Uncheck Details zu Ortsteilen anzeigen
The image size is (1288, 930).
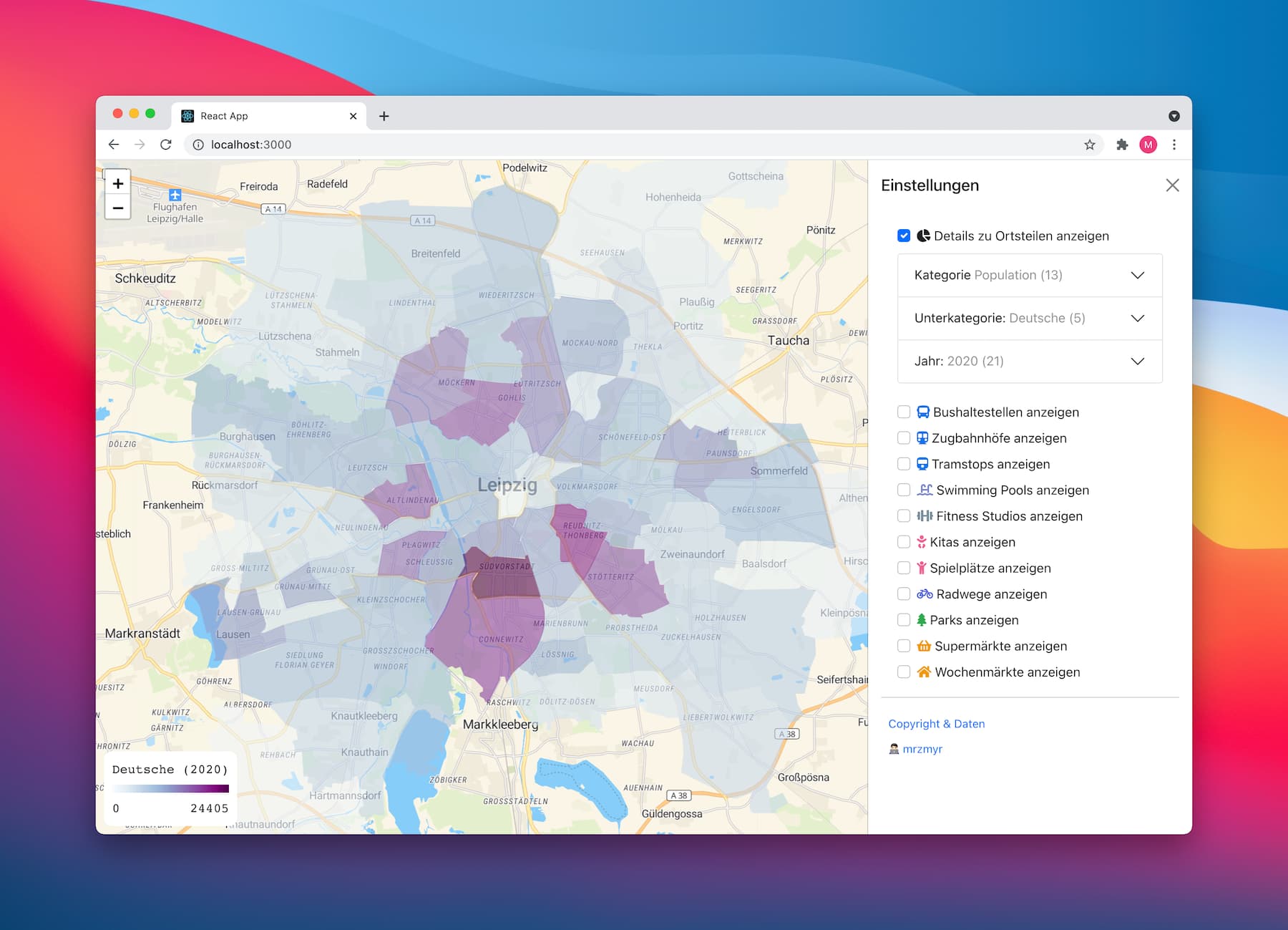[x=904, y=236]
